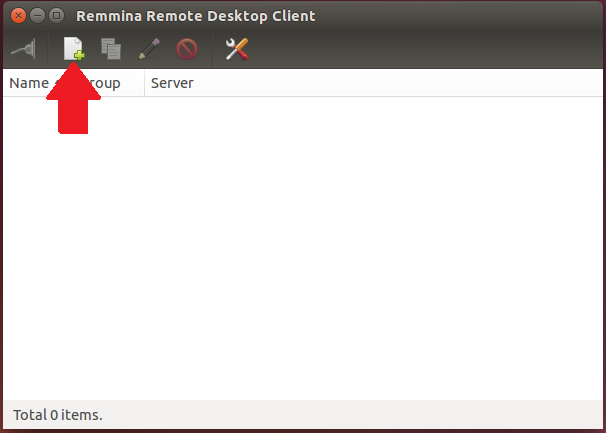Viewport: 606px width, 433px height.
Task: Minimize the Remmina window
Action: click(37, 16)
